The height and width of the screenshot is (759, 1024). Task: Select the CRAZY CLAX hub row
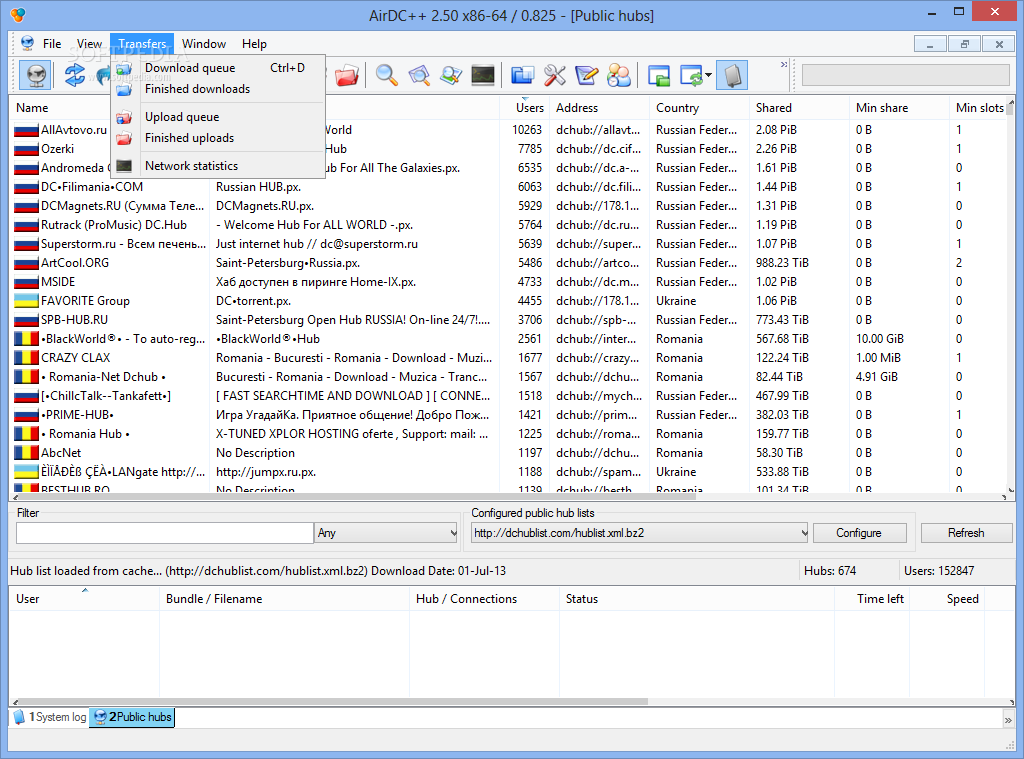tap(508, 358)
